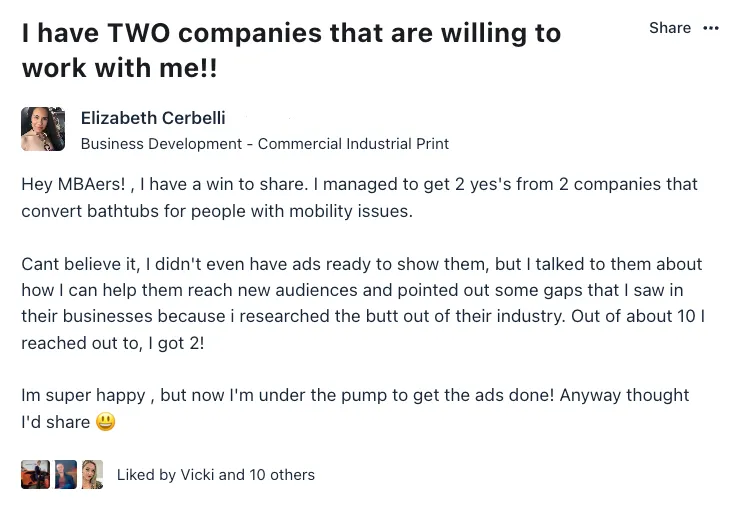Click the first liker avatar

pyautogui.click(x=32, y=474)
